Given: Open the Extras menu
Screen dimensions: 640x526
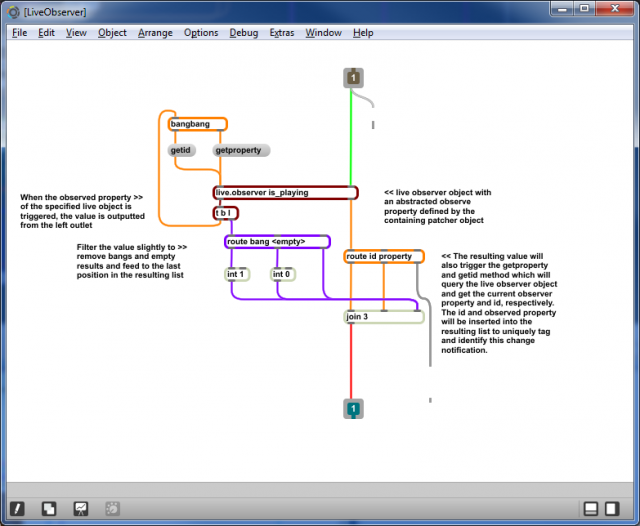Looking at the screenshot, I should tap(282, 33).
